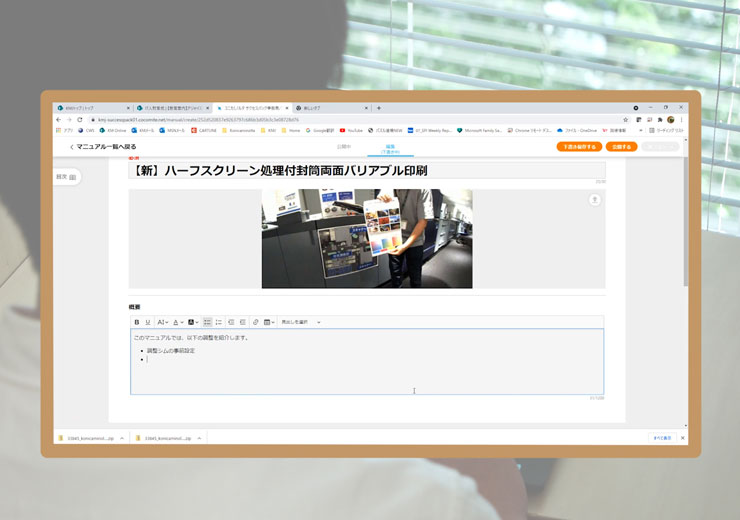Viewport: 740px width, 520px height.
Task: Switch to the 公開中 tab
Action: (345, 147)
